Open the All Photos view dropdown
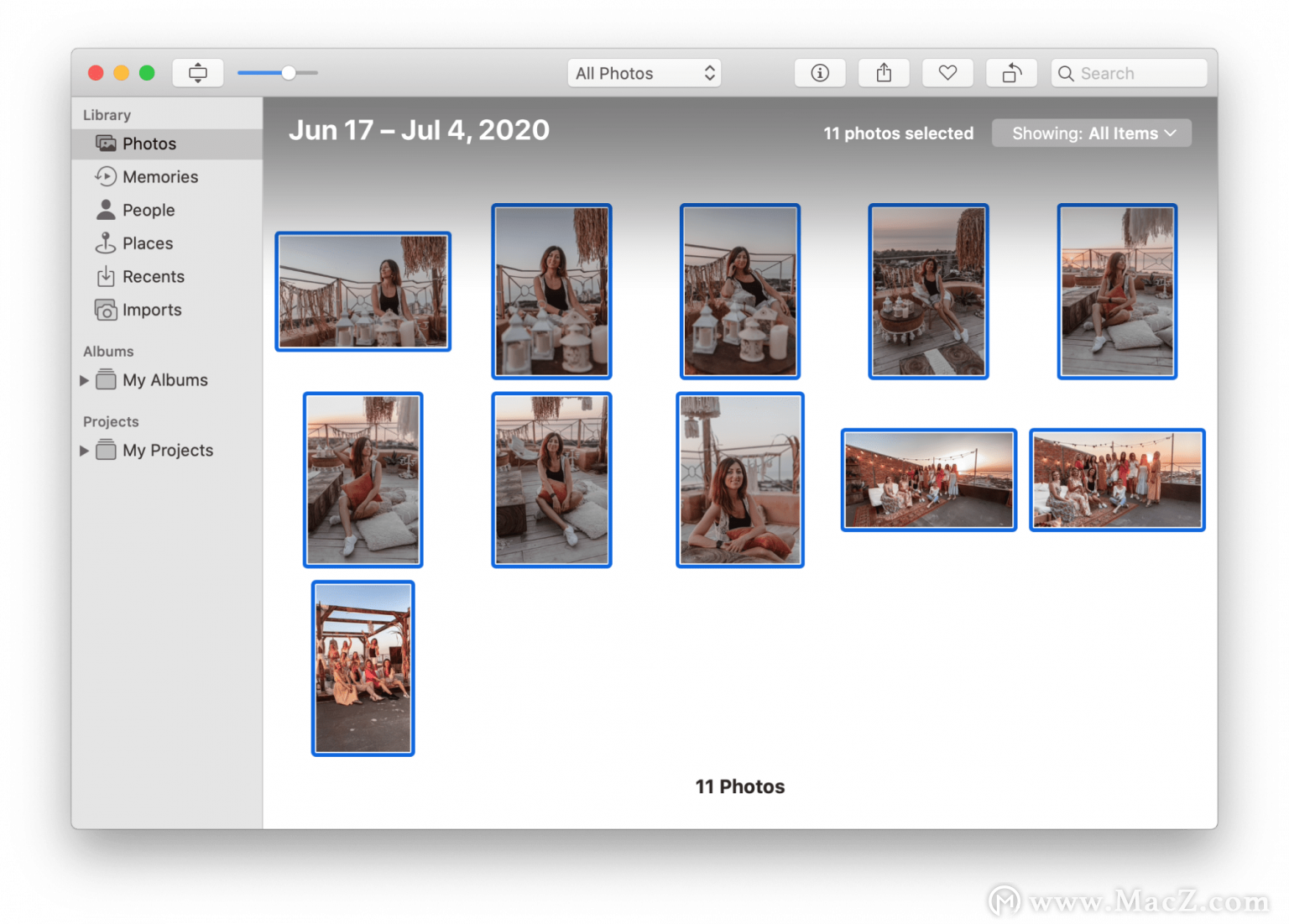 point(644,73)
